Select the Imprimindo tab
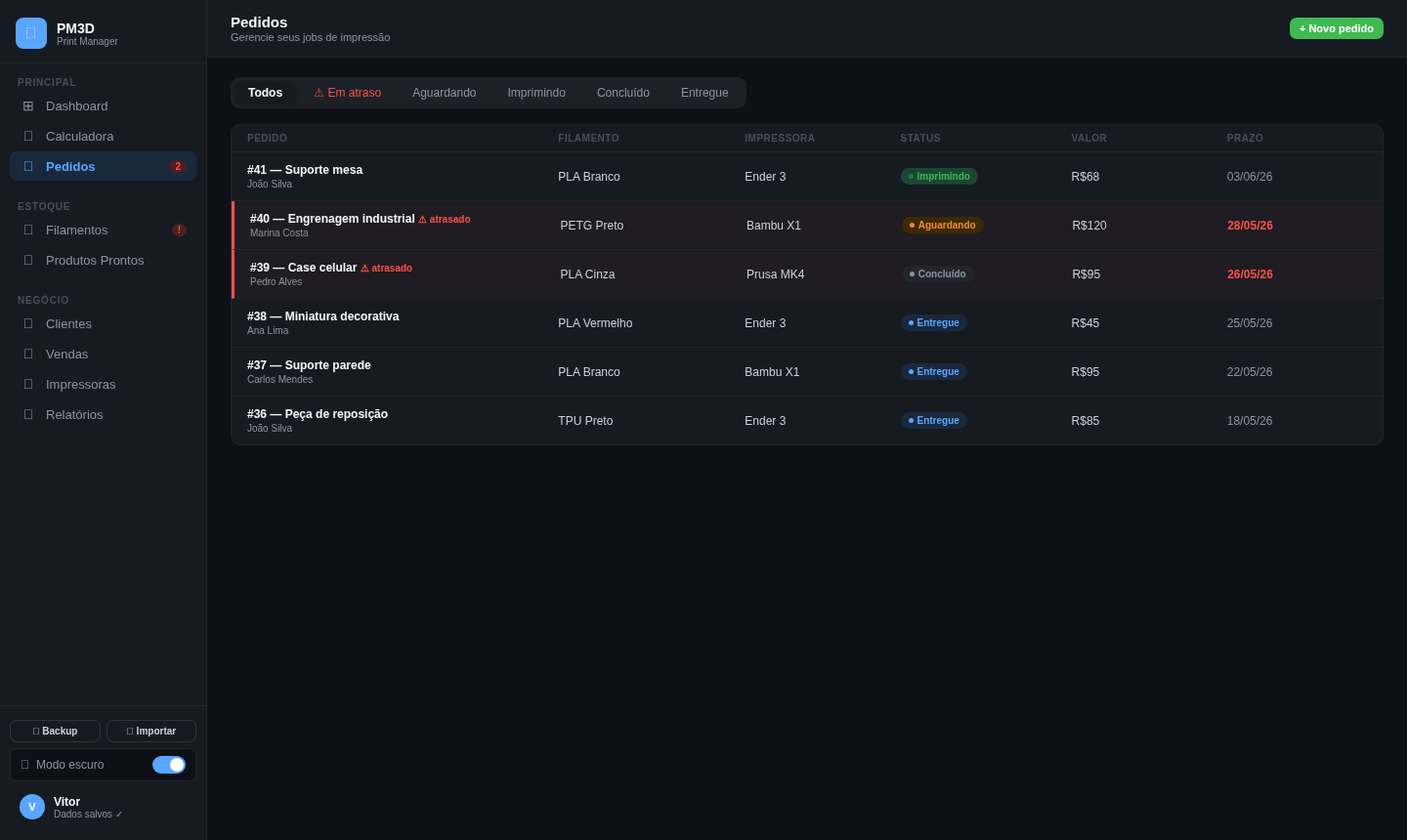The width and height of the screenshot is (1407, 840). [x=536, y=93]
